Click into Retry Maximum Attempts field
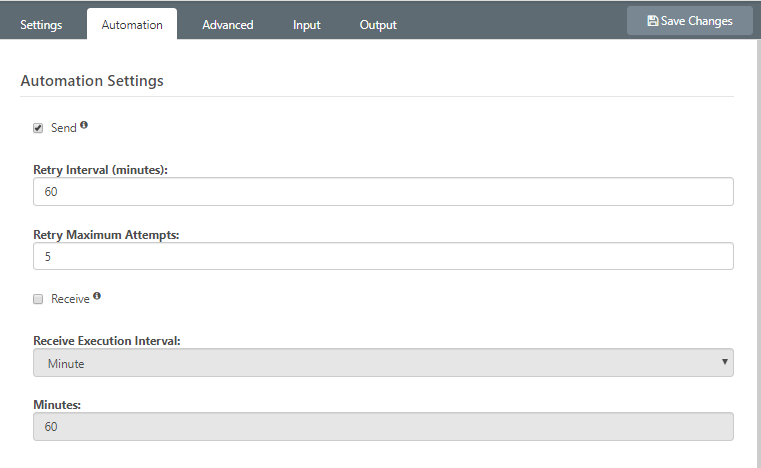 (x=383, y=256)
